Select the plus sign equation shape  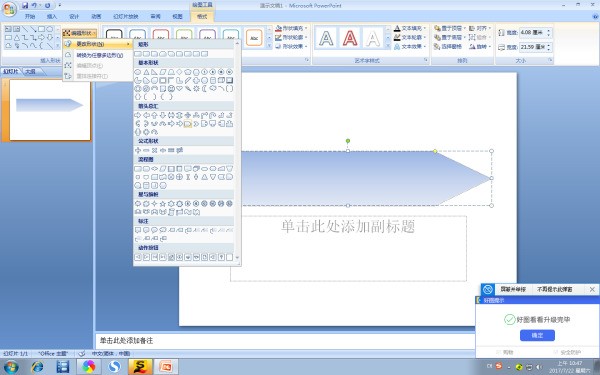click(138, 150)
